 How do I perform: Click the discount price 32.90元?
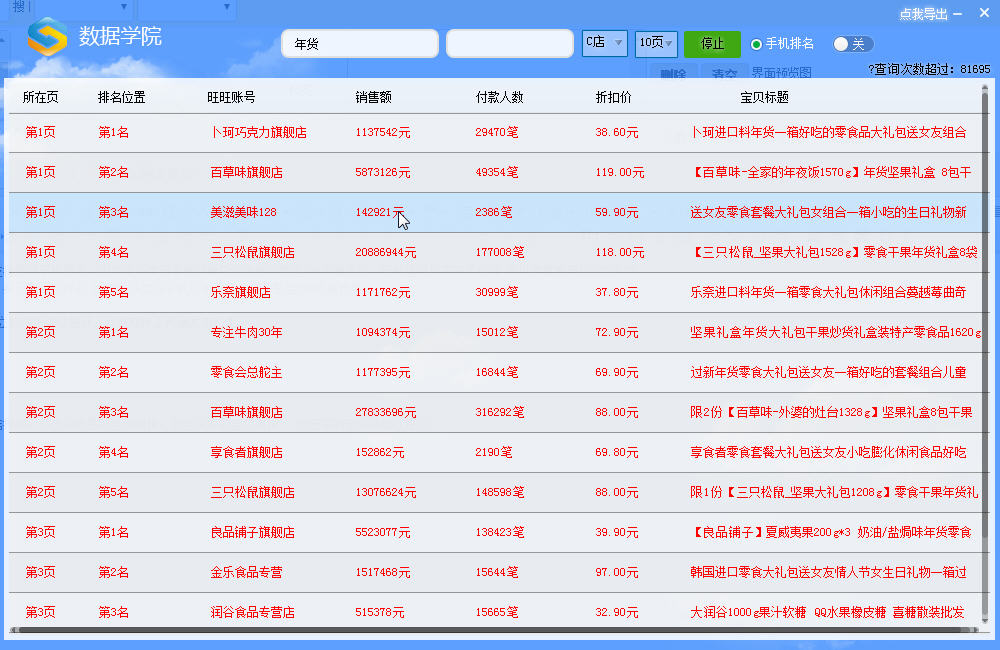(x=616, y=612)
